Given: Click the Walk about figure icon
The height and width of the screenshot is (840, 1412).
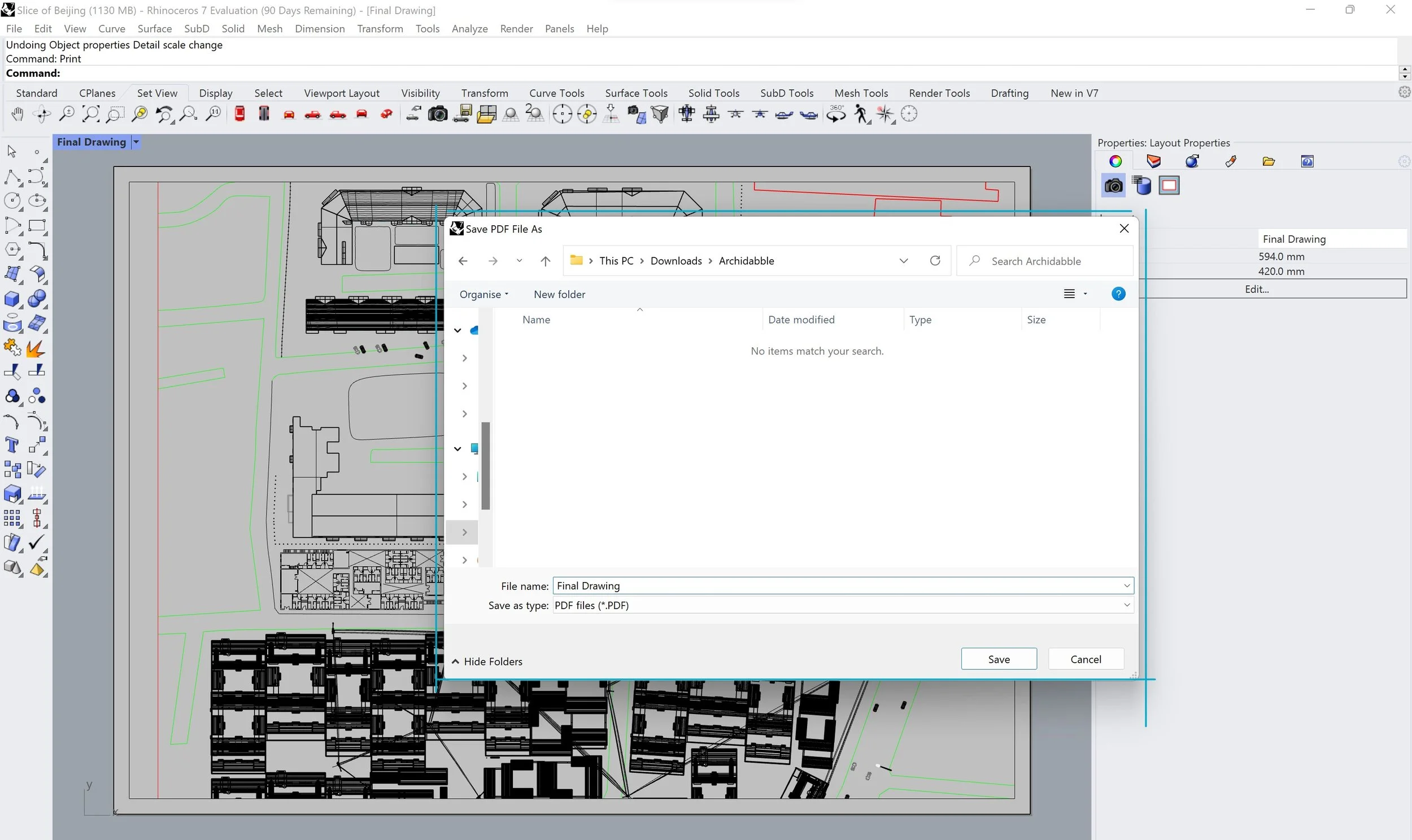Looking at the screenshot, I should click(861, 115).
